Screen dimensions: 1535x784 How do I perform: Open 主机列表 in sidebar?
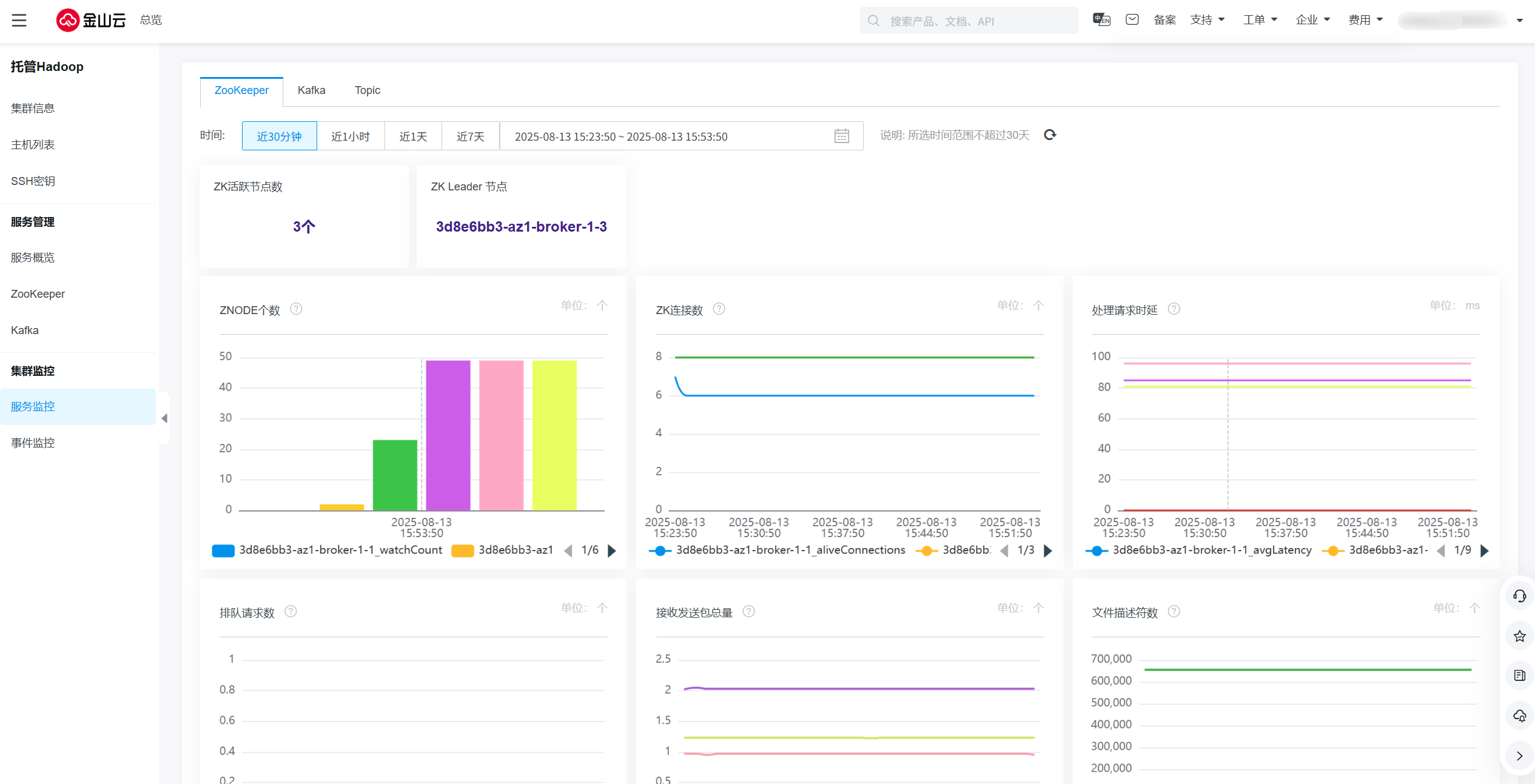click(x=33, y=144)
